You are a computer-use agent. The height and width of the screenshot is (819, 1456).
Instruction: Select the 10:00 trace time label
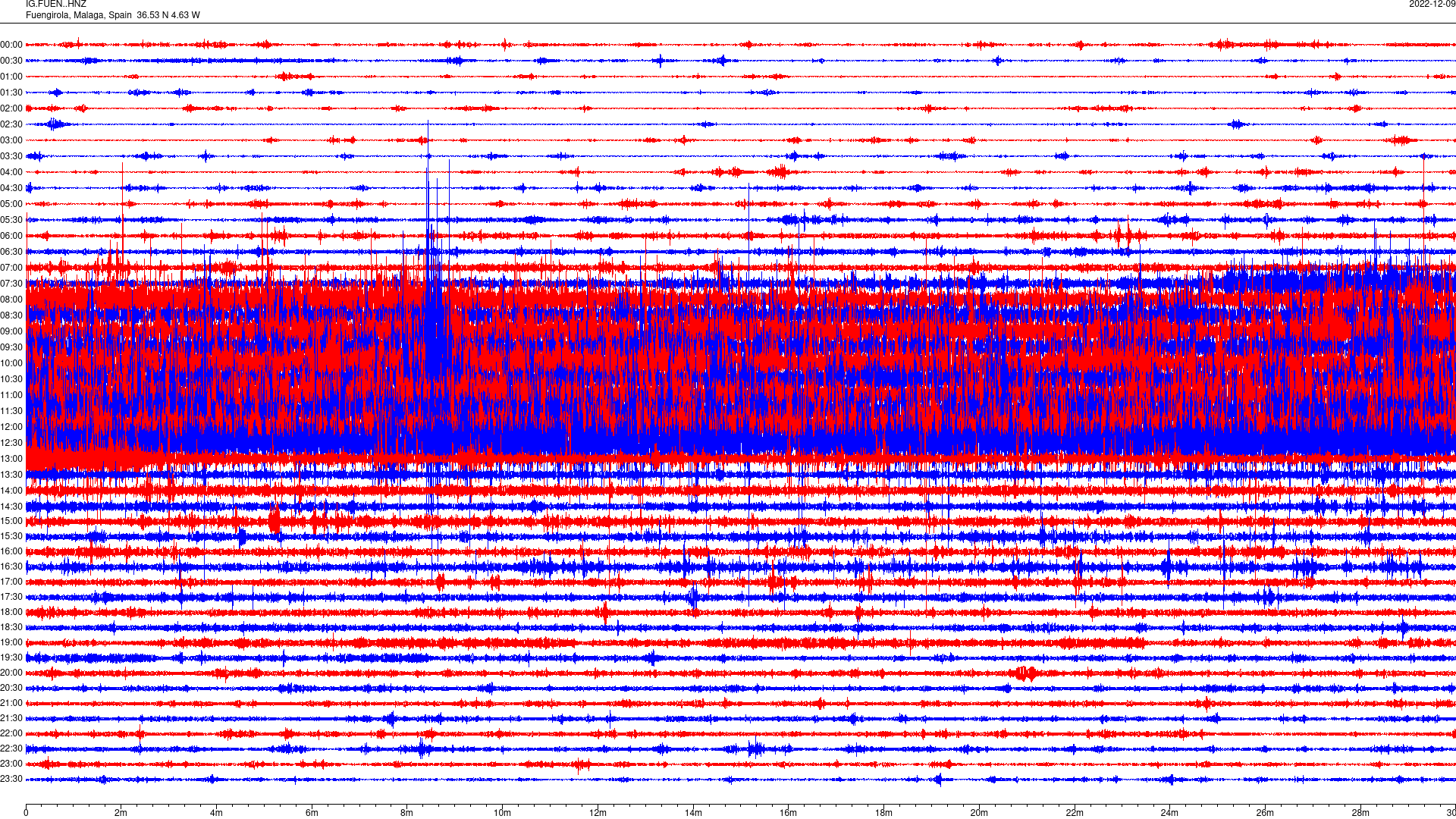[11, 363]
